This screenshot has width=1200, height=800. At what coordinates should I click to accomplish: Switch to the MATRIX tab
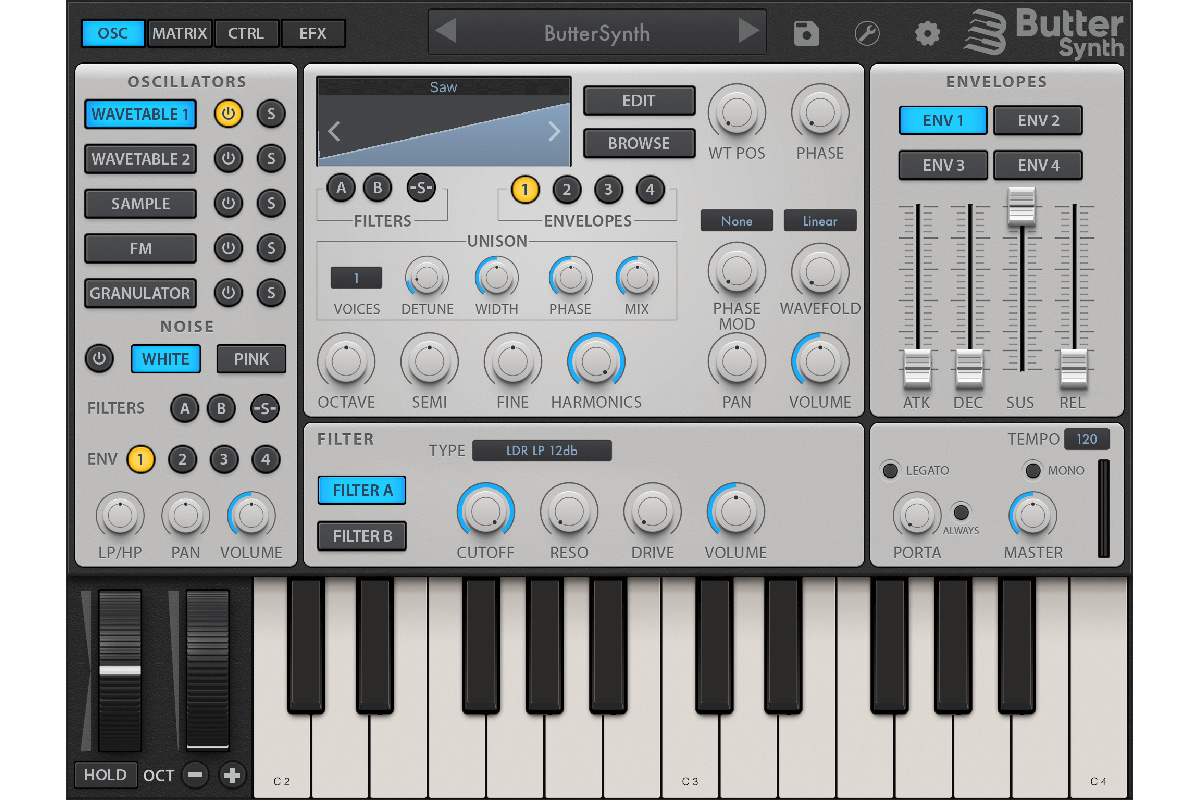[x=180, y=33]
